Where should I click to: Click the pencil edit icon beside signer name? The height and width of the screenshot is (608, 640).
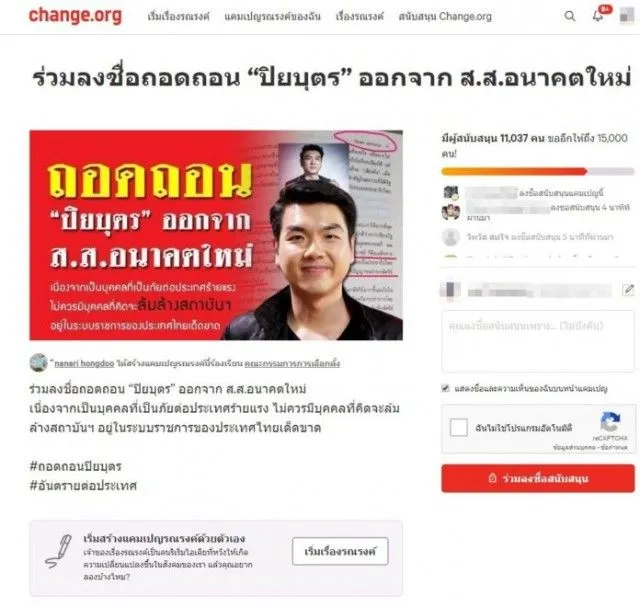(629, 290)
